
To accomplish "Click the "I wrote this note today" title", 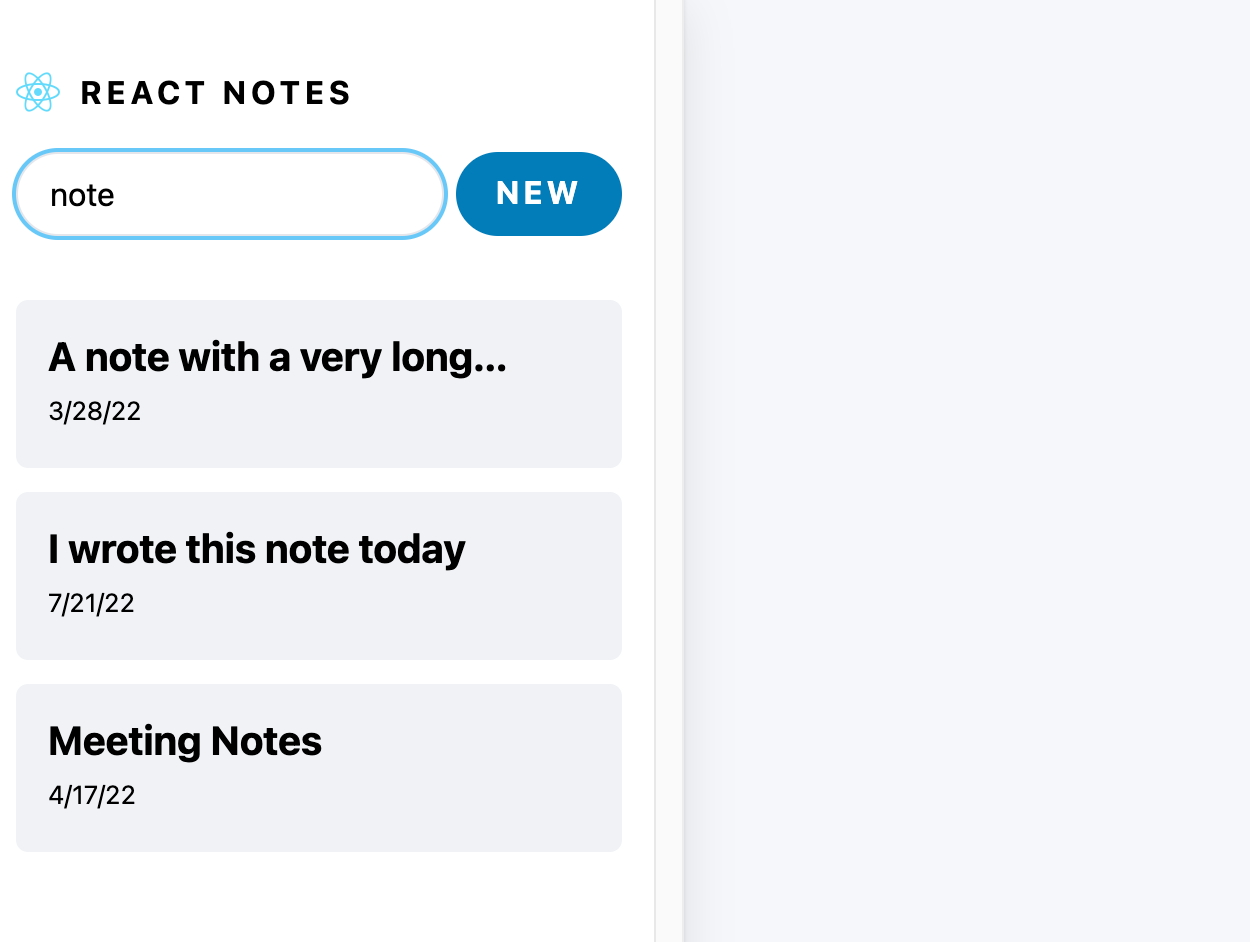I will 256,549.
